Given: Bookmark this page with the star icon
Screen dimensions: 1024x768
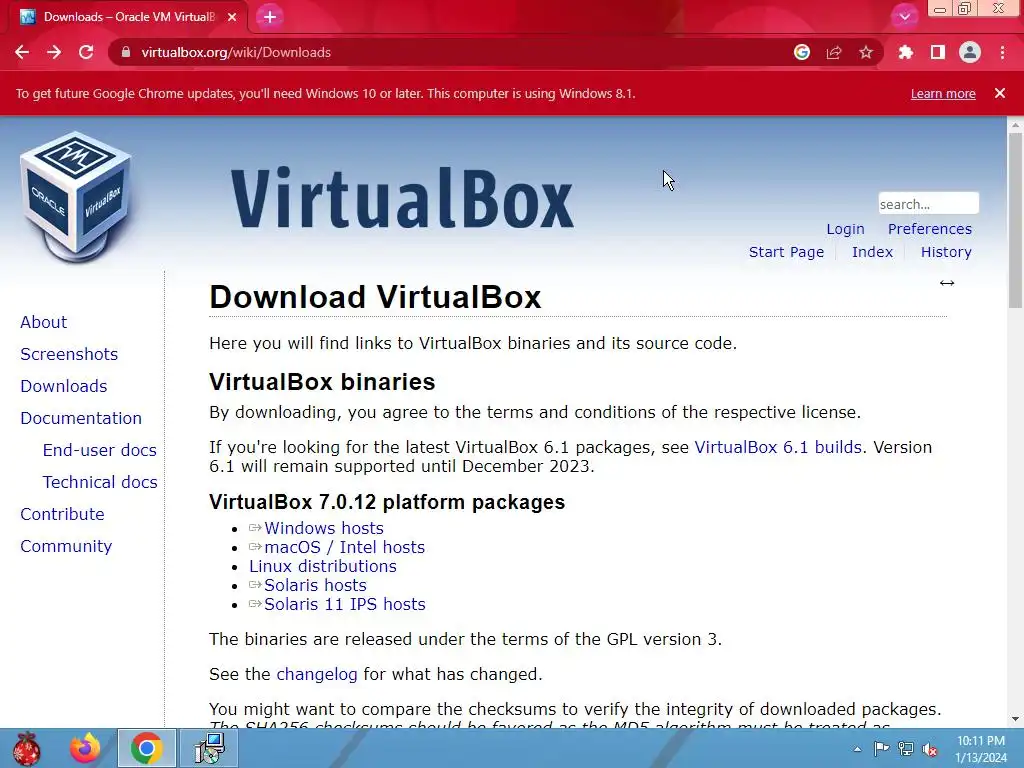Looking at the screenshot, I should coord(866,52).
